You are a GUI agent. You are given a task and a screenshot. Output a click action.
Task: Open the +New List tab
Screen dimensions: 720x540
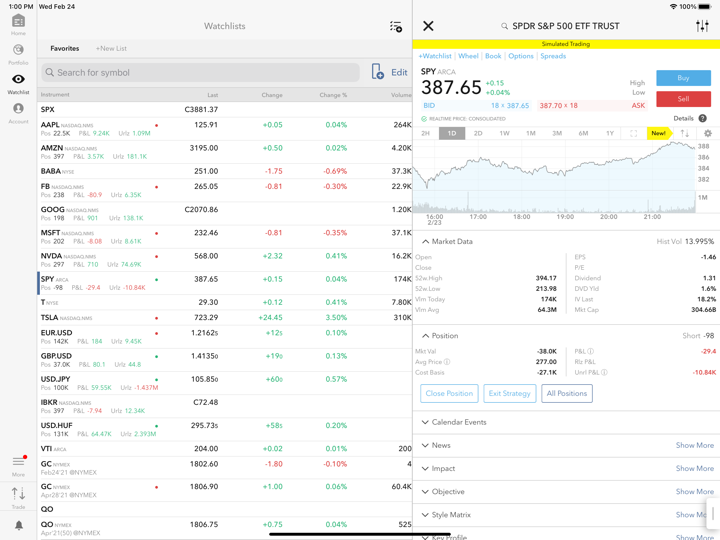coord(111,48)
